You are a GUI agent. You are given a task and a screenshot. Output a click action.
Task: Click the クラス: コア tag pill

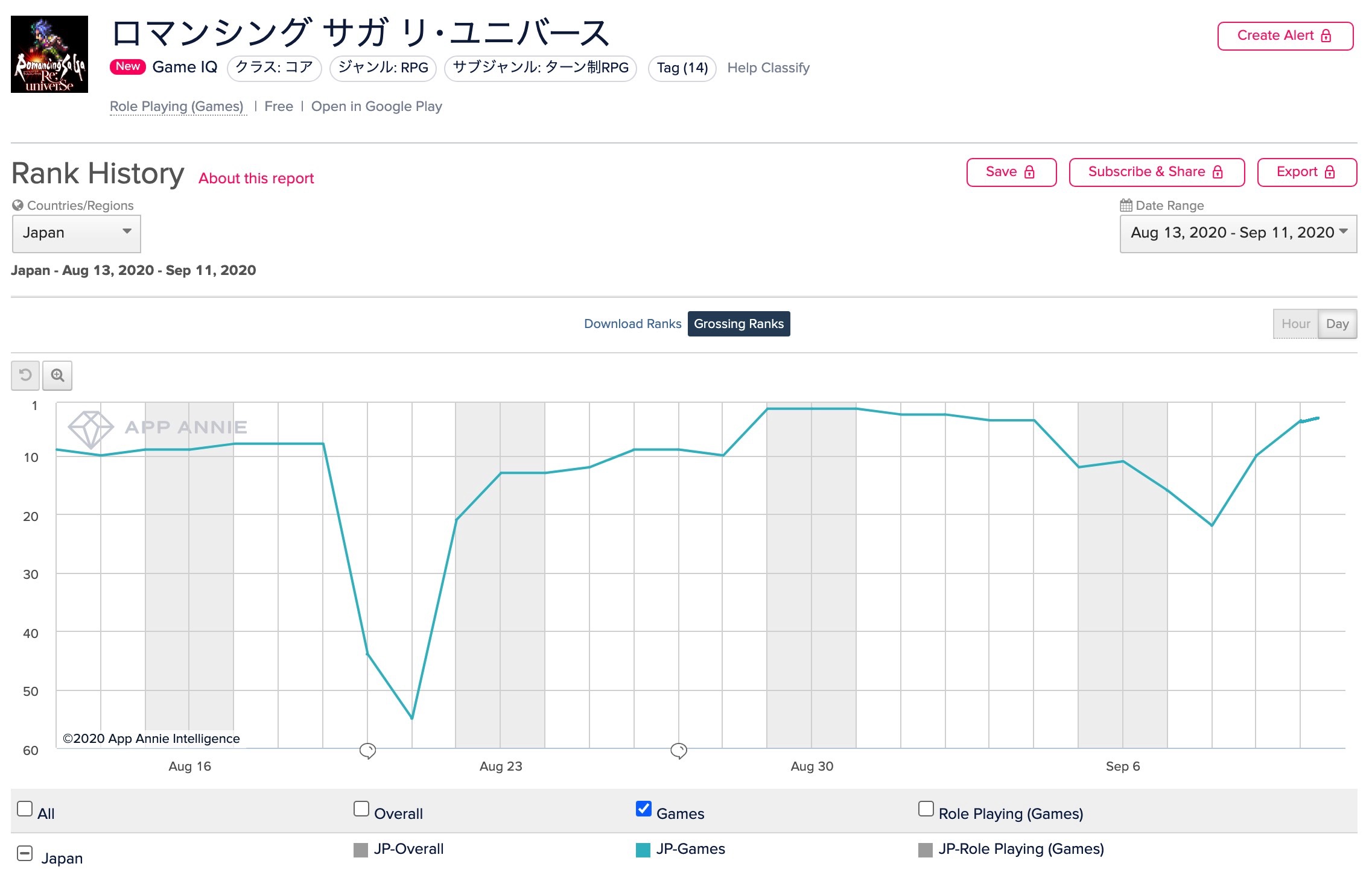(x=275, y=68)
